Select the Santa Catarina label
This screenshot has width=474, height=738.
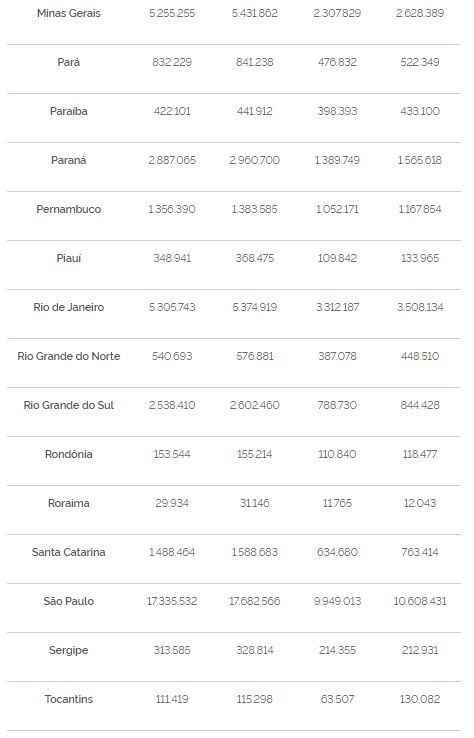click(69, 552)
